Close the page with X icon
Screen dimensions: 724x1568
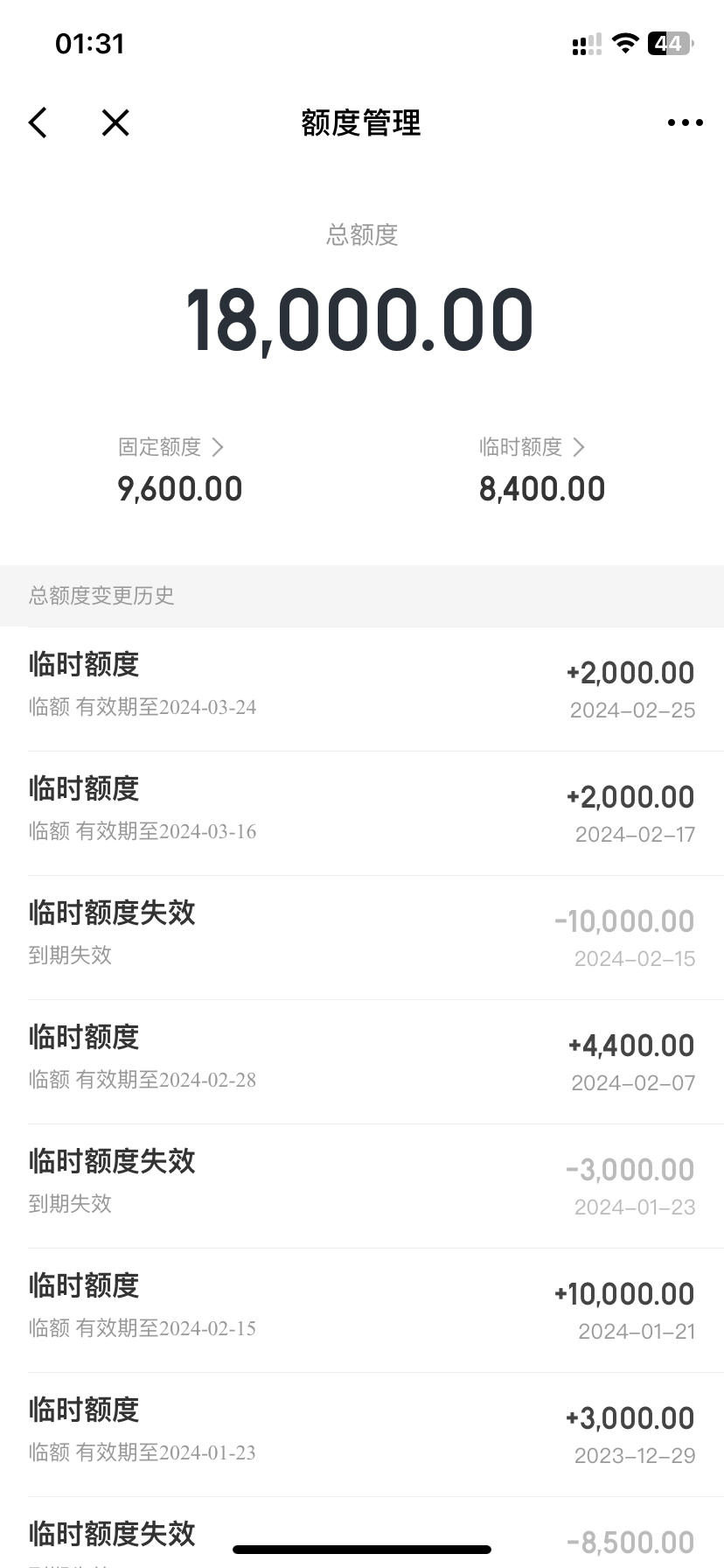[x=115, y=122]
